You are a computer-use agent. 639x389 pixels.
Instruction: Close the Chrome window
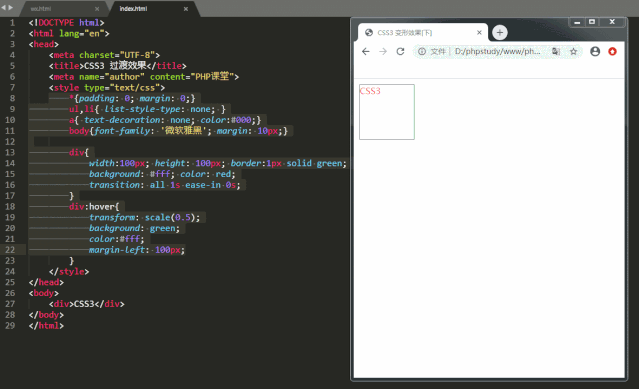pos(612,22)
